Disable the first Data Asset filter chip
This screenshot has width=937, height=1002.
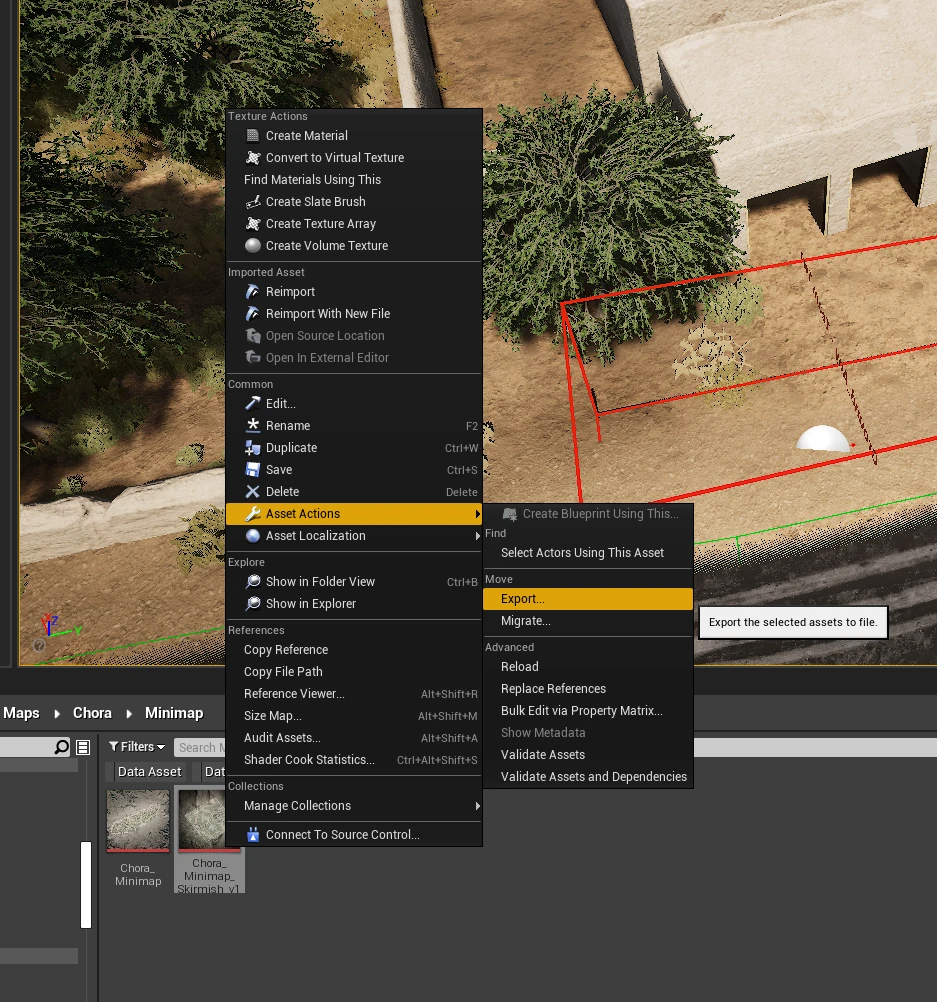pos(149,771)
